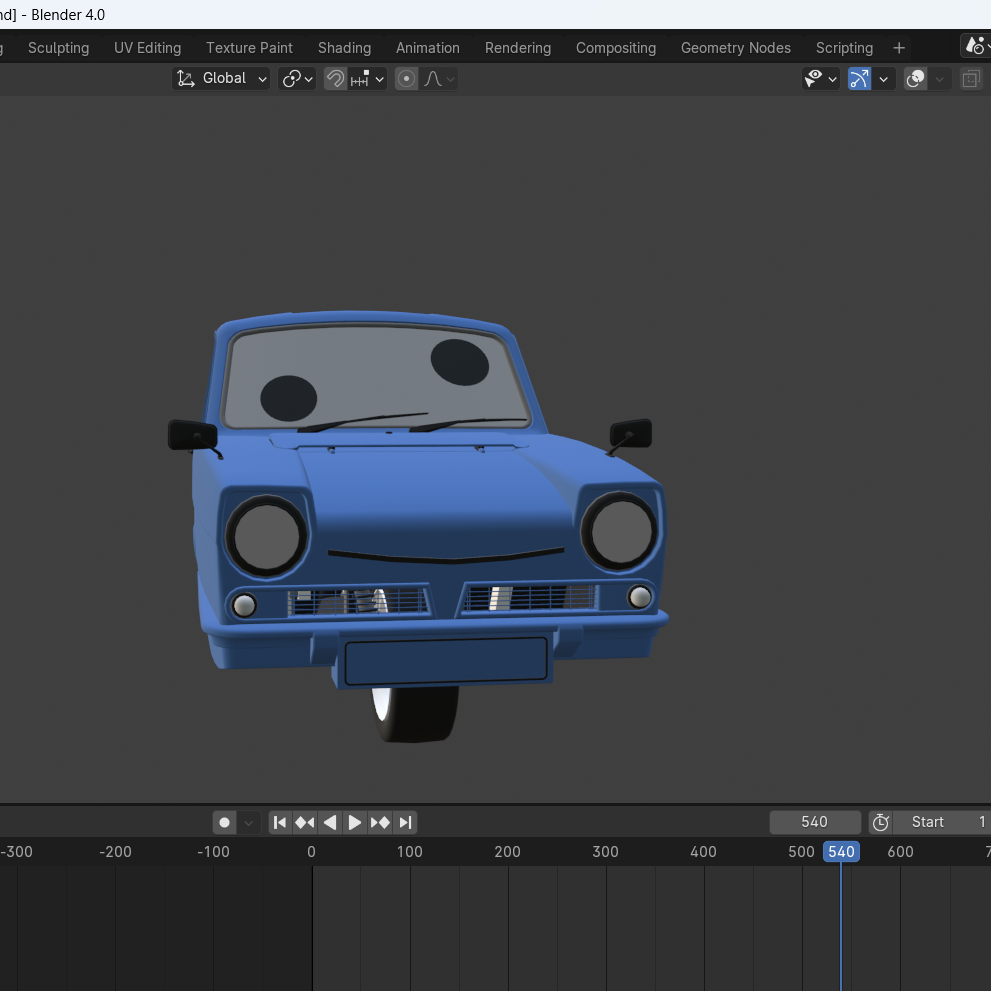This screenshot has height=991, width=991.
Task: Click the current frame field showing 540
Action: (x=815, y=822)
